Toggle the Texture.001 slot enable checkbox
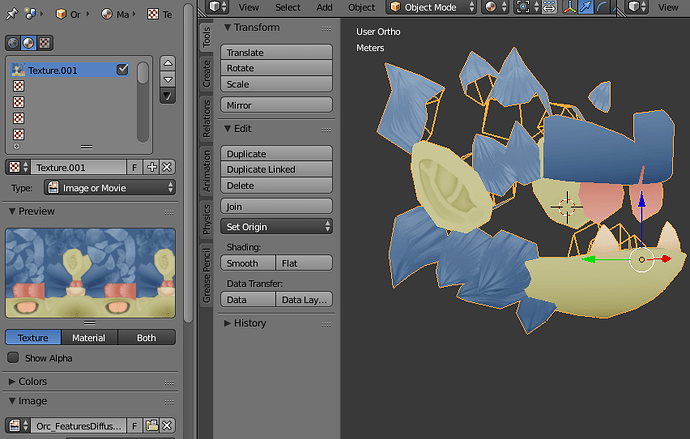 [x=122, y=70]
